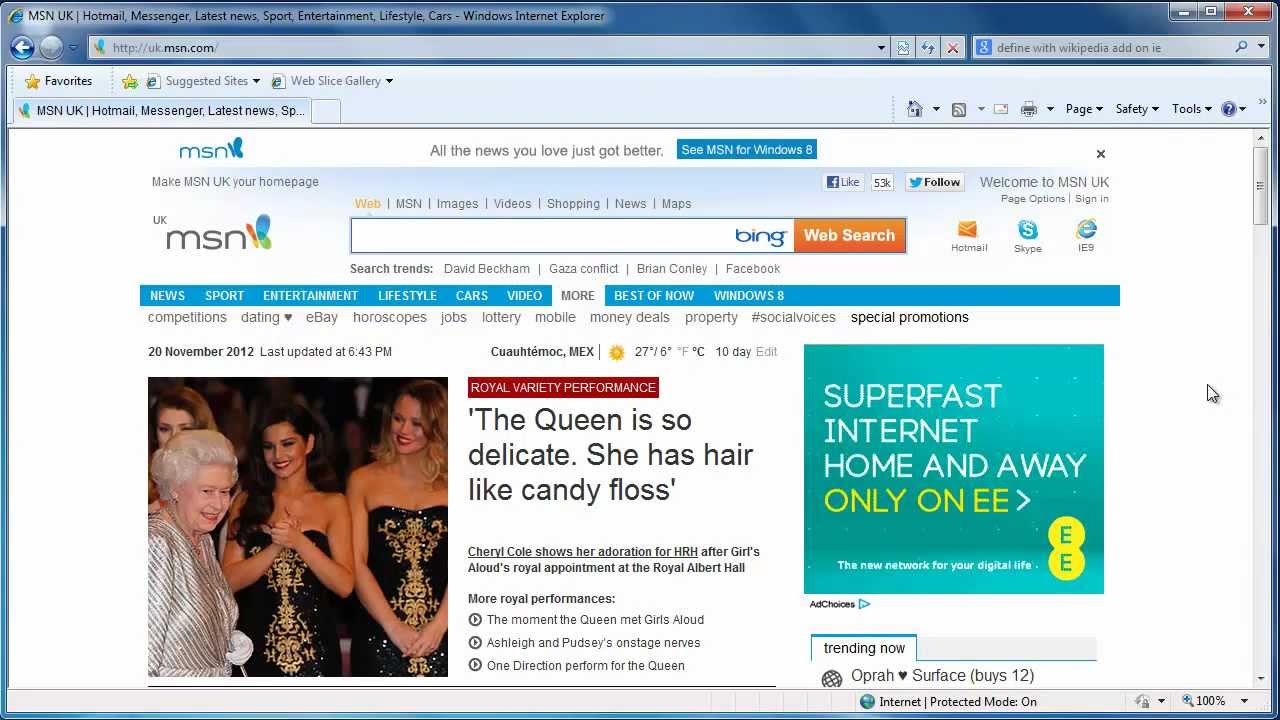Image resolution: width=1280 pixels, height=720 pixels.
Task: Expand the Home button dropdown arrow
Action: pyautogui.click(x=936, y=109)
